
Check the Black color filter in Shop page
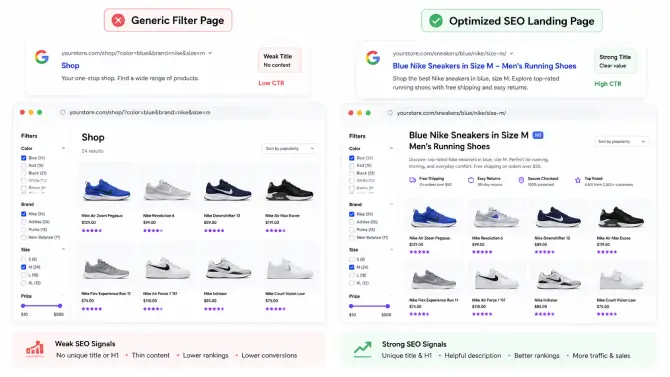(x=24, y=173)
